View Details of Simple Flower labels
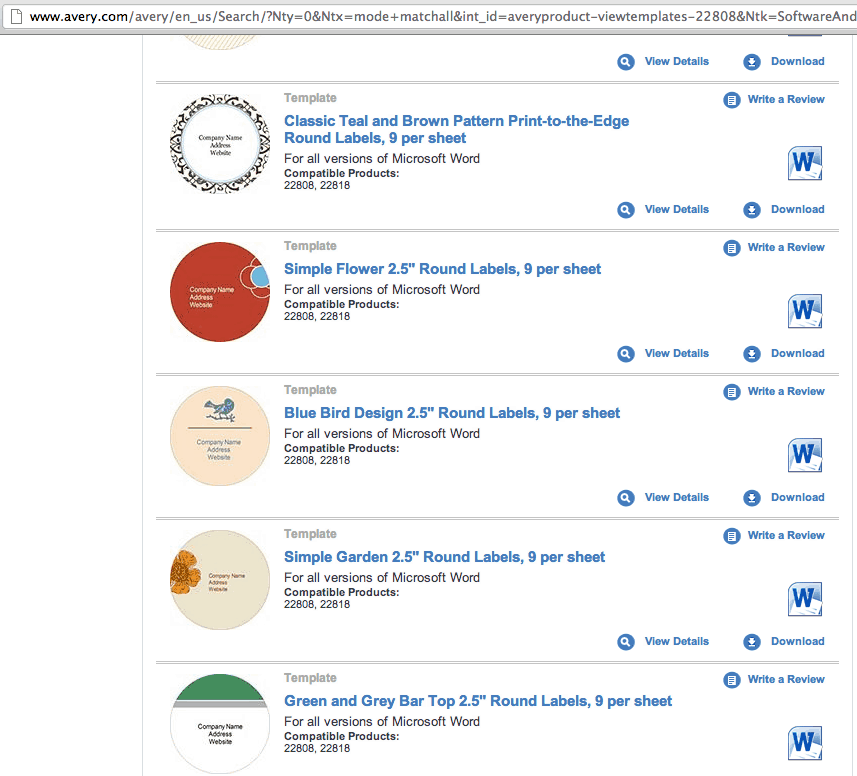 coord(677,354)
